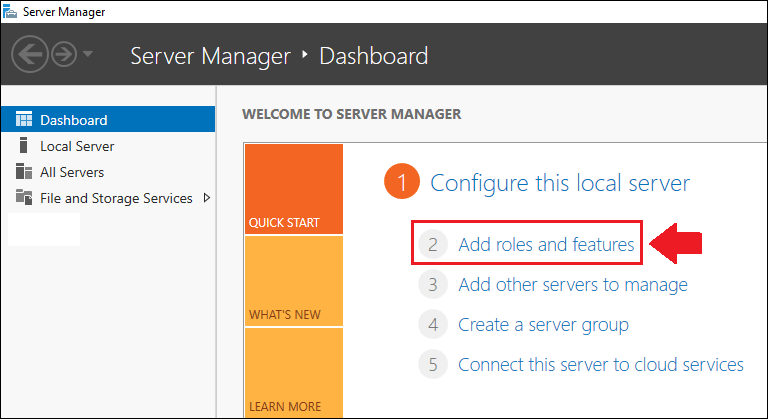Click the File and Storage Services icon
The width and height of the screenshot is (768, 419).
click(24, 198)
